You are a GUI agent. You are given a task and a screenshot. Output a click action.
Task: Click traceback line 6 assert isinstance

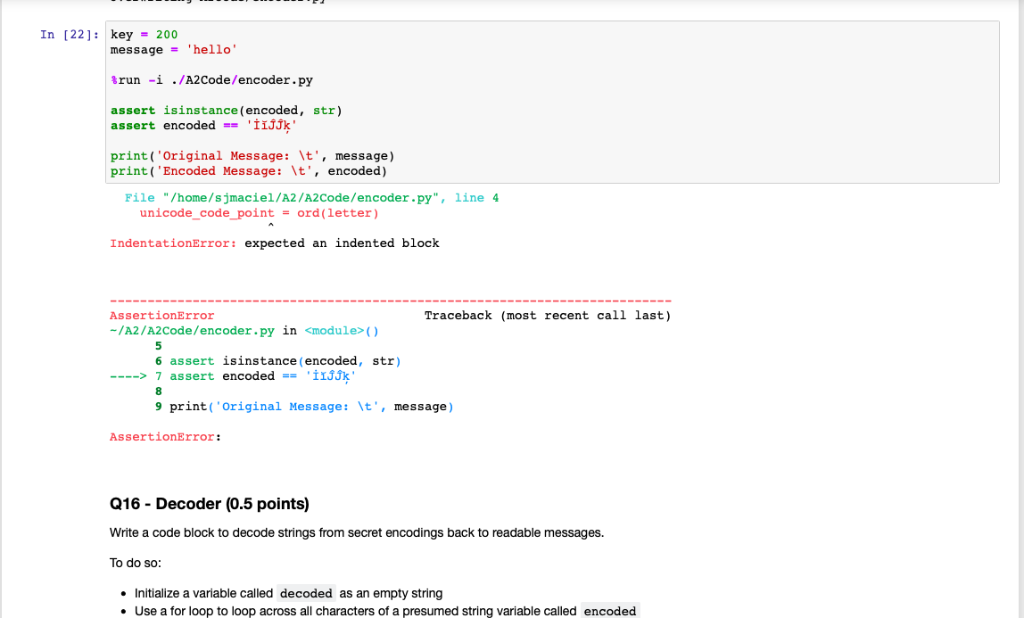point(278,361)
